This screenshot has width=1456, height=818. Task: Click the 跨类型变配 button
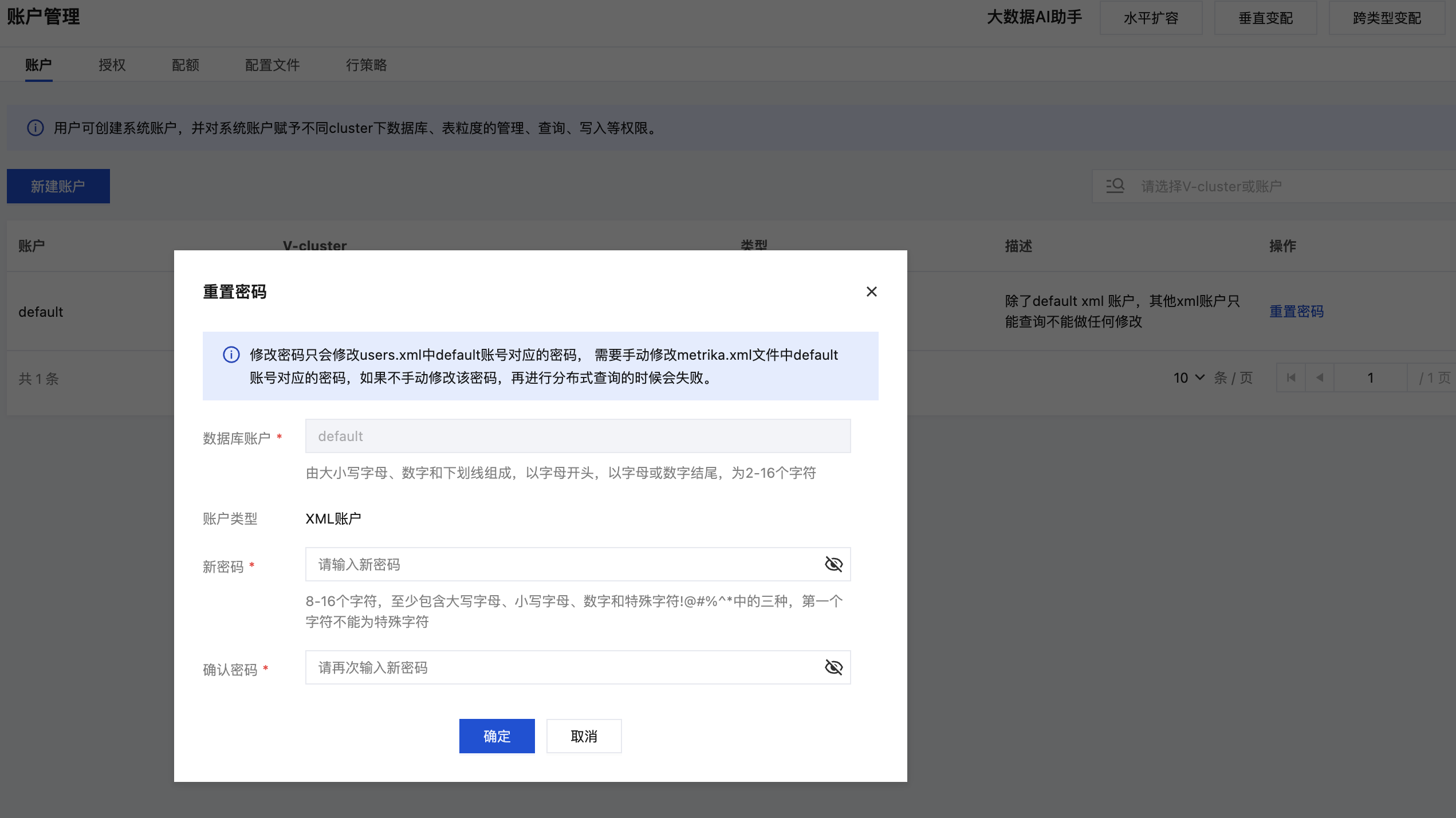tap(1386, 18)
